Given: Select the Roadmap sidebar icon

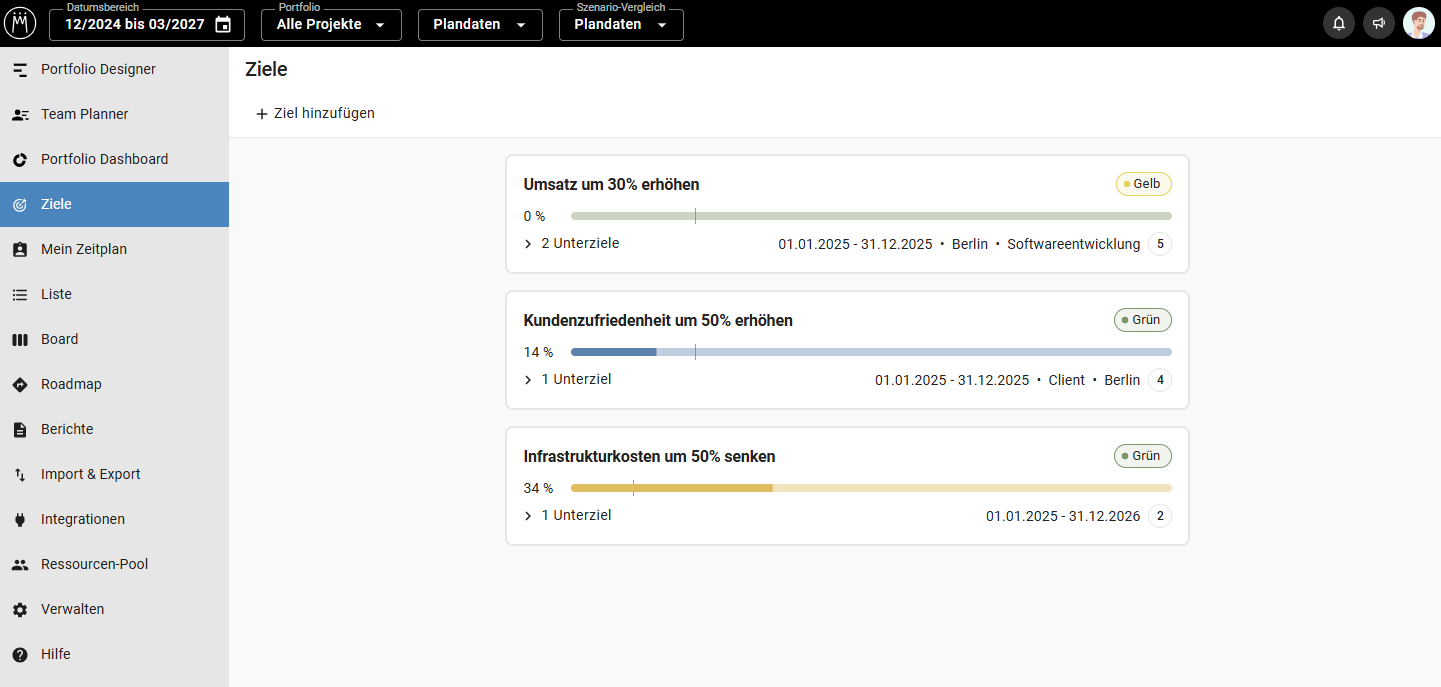Looking at the screenshot, I should pos(20,384).
